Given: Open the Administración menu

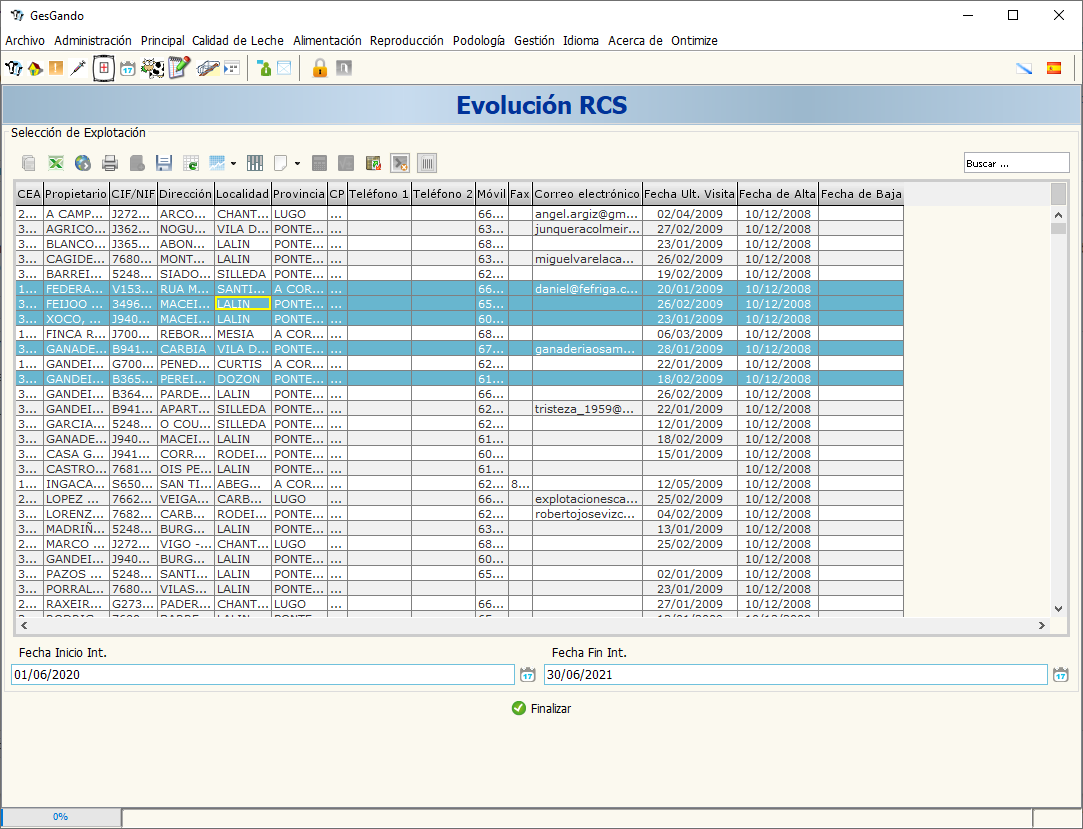Looking at the screenshot, I should [x=93, y=41].
